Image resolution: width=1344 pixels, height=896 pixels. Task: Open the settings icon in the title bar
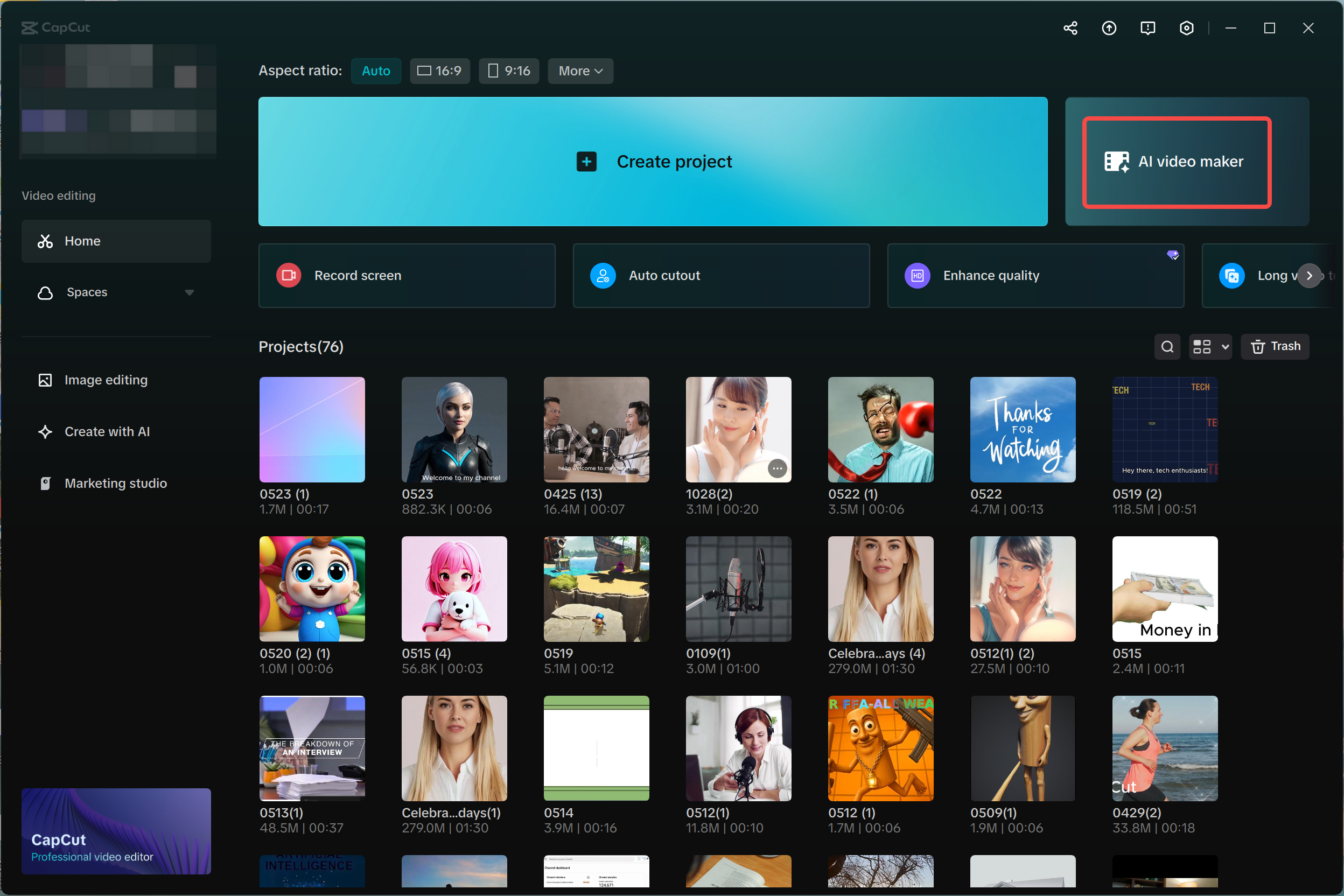point(1186,27)
